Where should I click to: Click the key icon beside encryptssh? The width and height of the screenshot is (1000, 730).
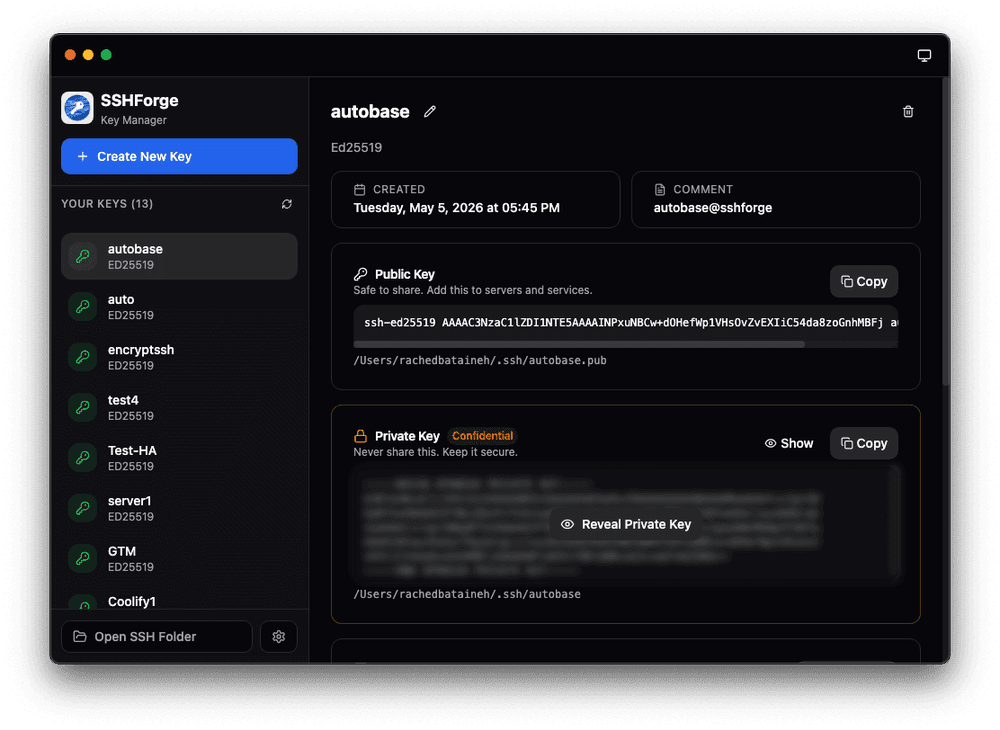click(x=83, y=357)
